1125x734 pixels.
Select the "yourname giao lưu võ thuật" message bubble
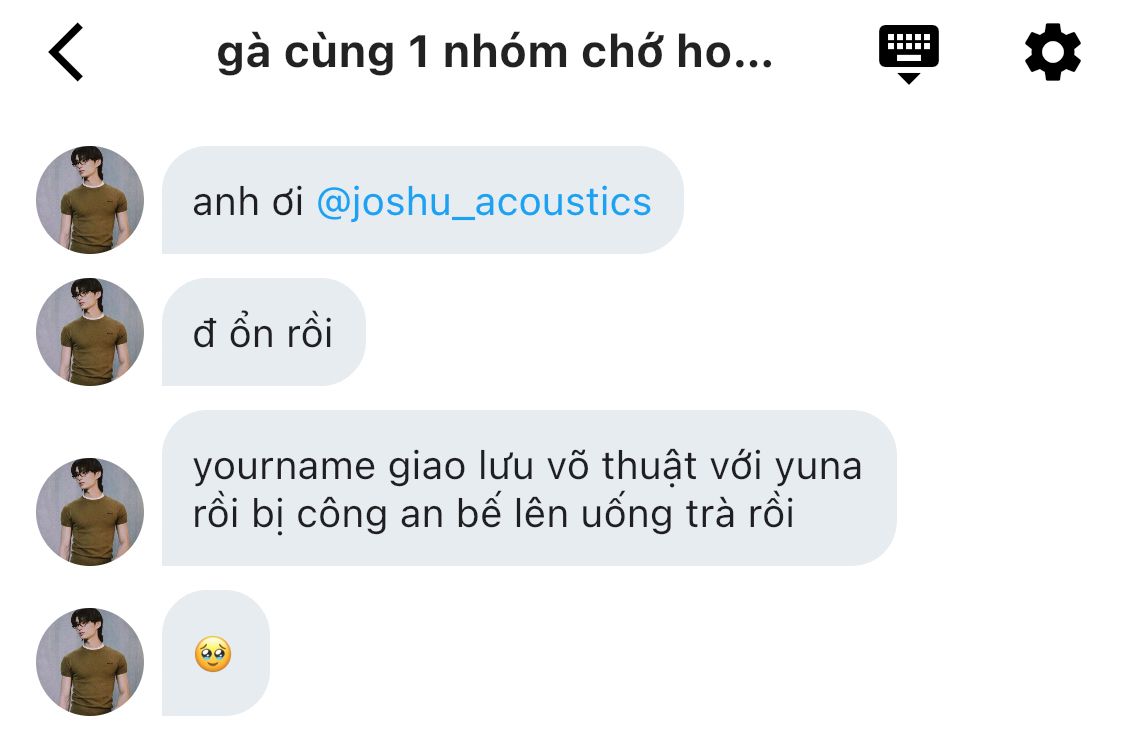(x=529, y=488)
